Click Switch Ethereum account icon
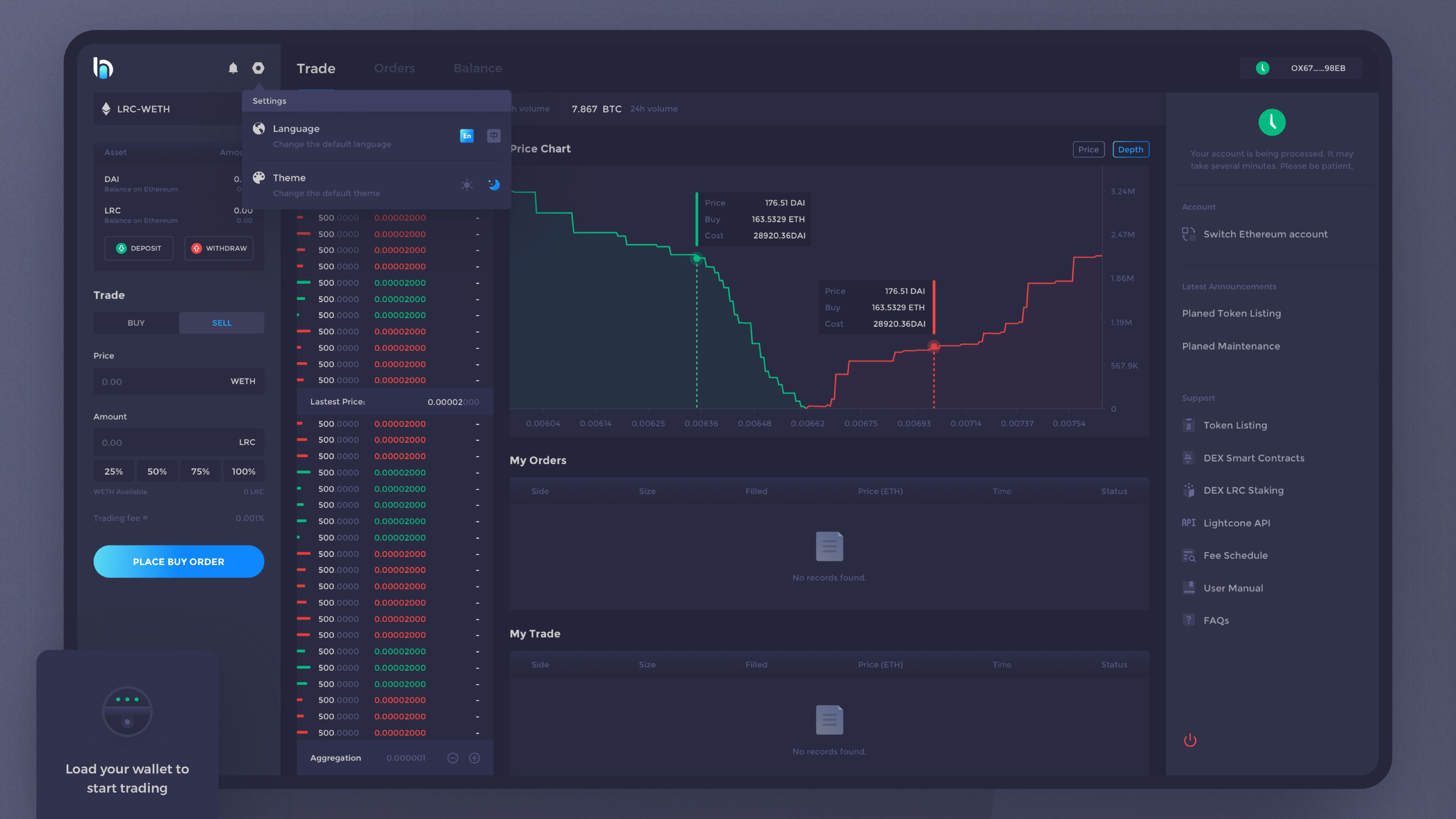The width and height of the screenshot is (1456, 819). pos(1189,234)
